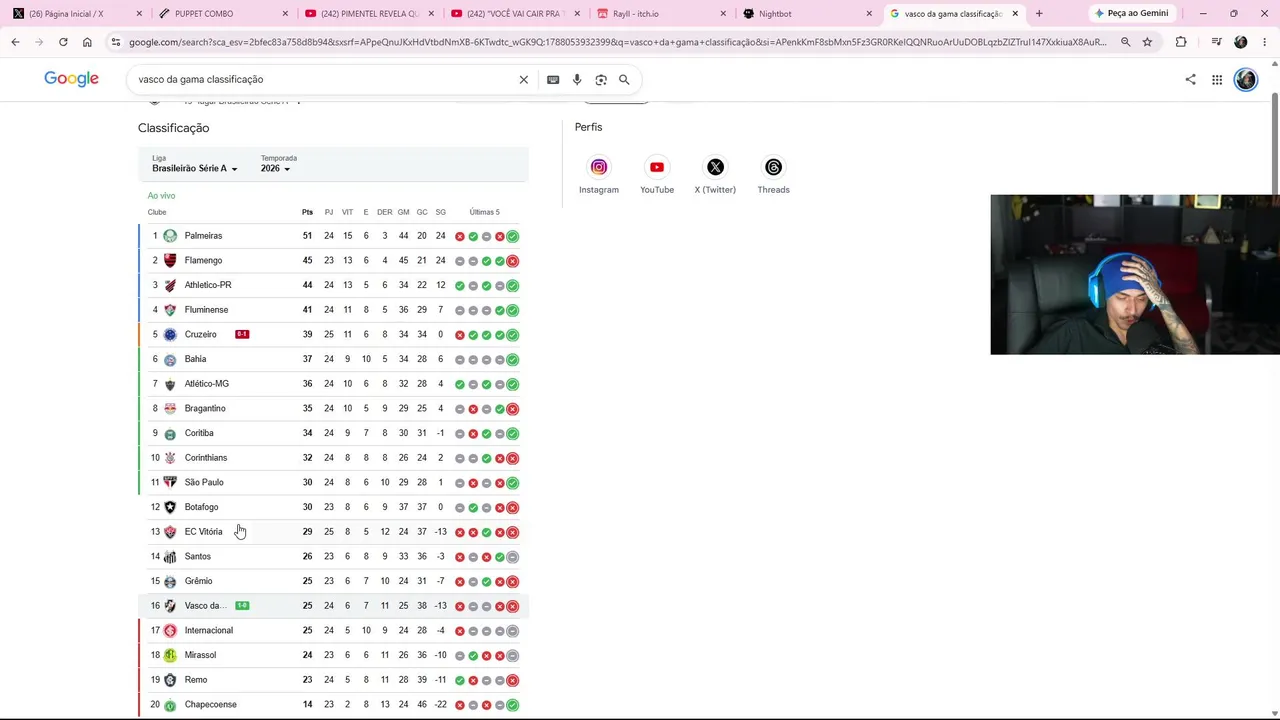Click the Vasco da... team name
Image resolution: width=1280 pixels, height=720 pixels.
(x=206, y=606)
